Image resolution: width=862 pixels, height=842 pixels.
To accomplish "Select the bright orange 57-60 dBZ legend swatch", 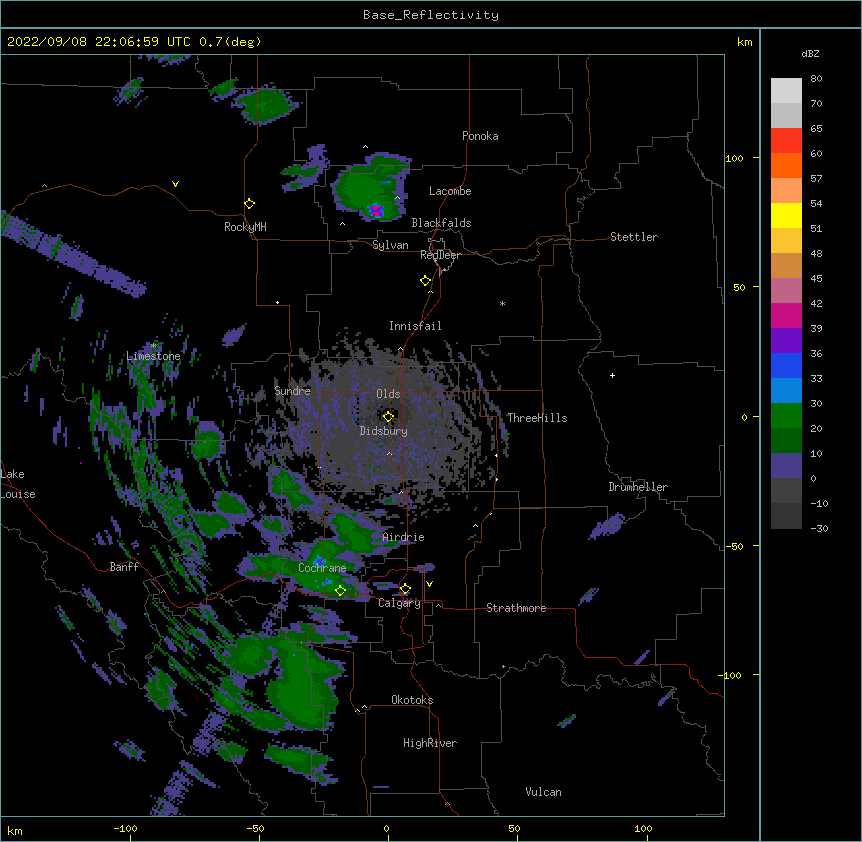I will click(786, 166).
